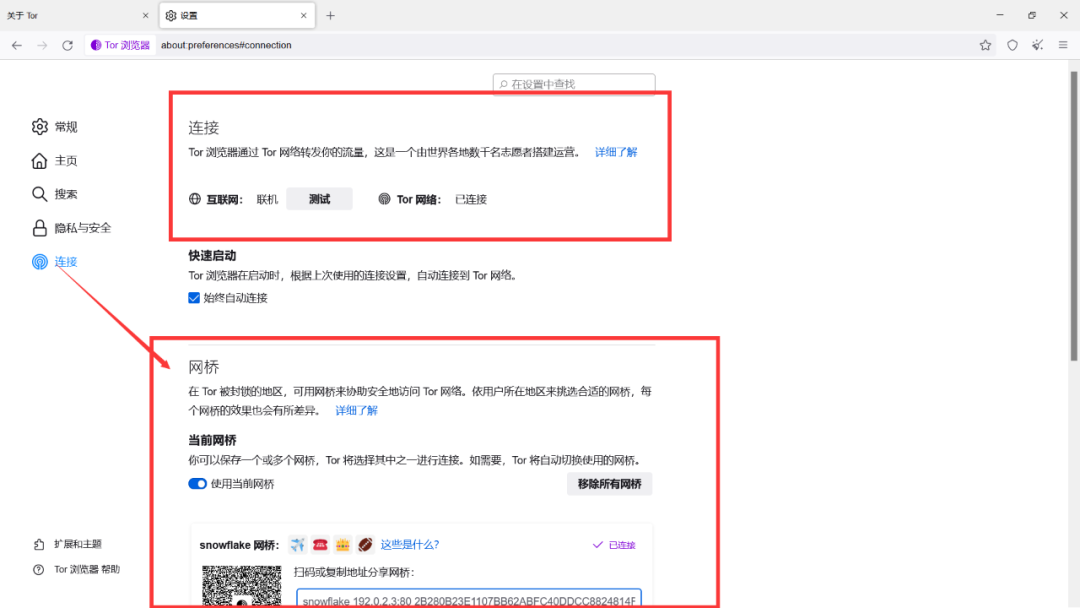
Task: Click the football bridge emoji
Action: 365,545
